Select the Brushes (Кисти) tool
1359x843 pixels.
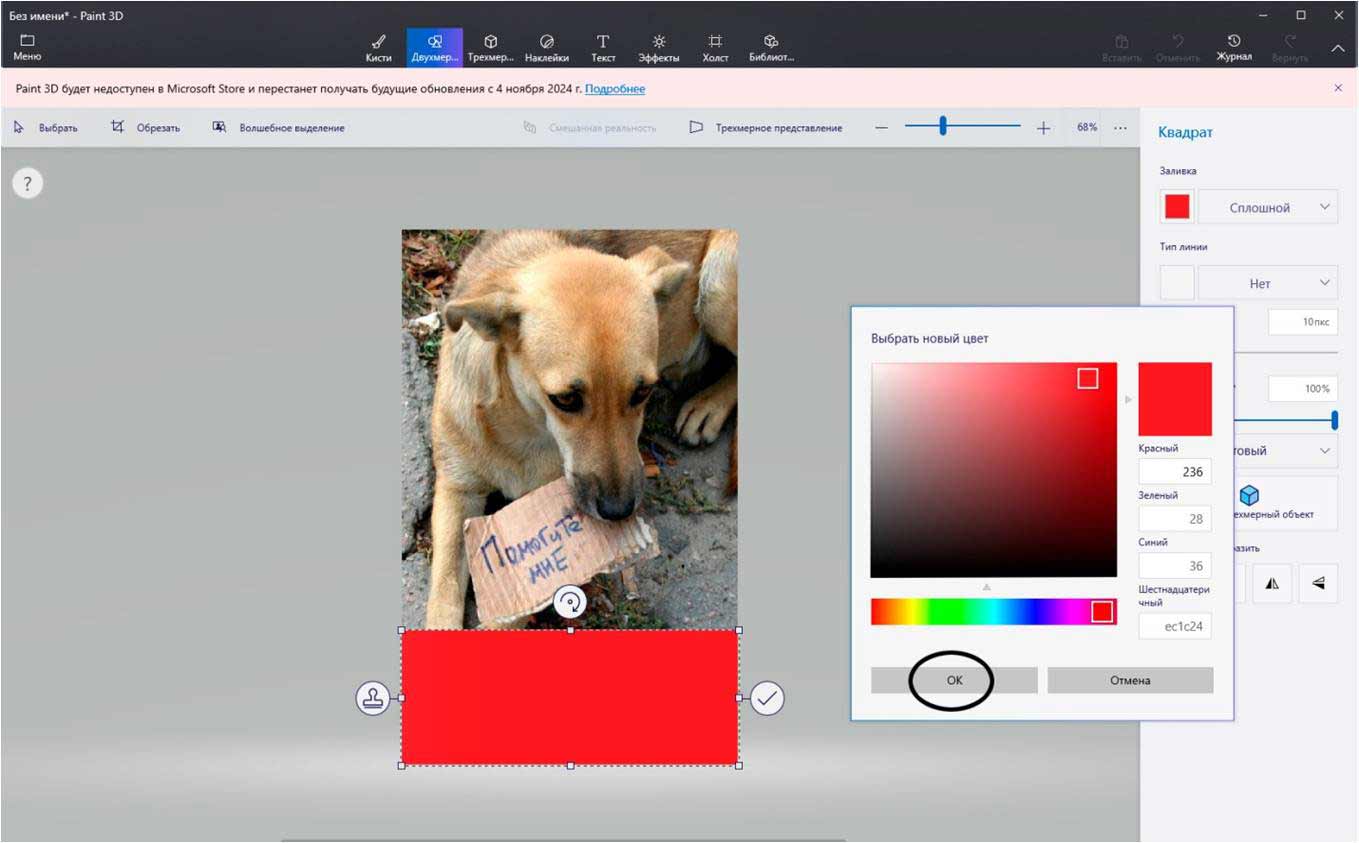(x=378, y=48)
